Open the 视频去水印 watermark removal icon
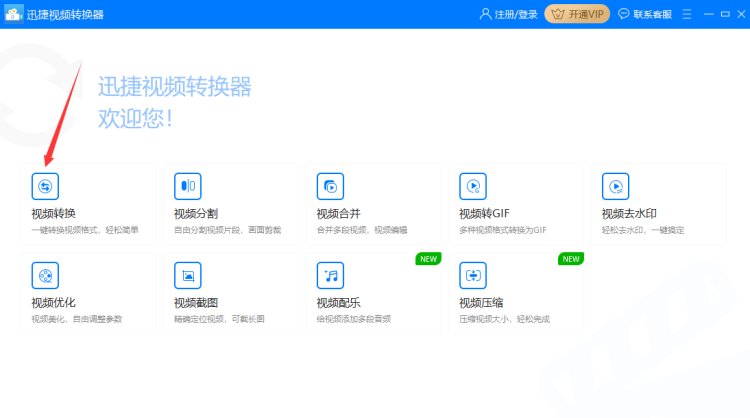This screenshot has width=750, height=418. 615,186
